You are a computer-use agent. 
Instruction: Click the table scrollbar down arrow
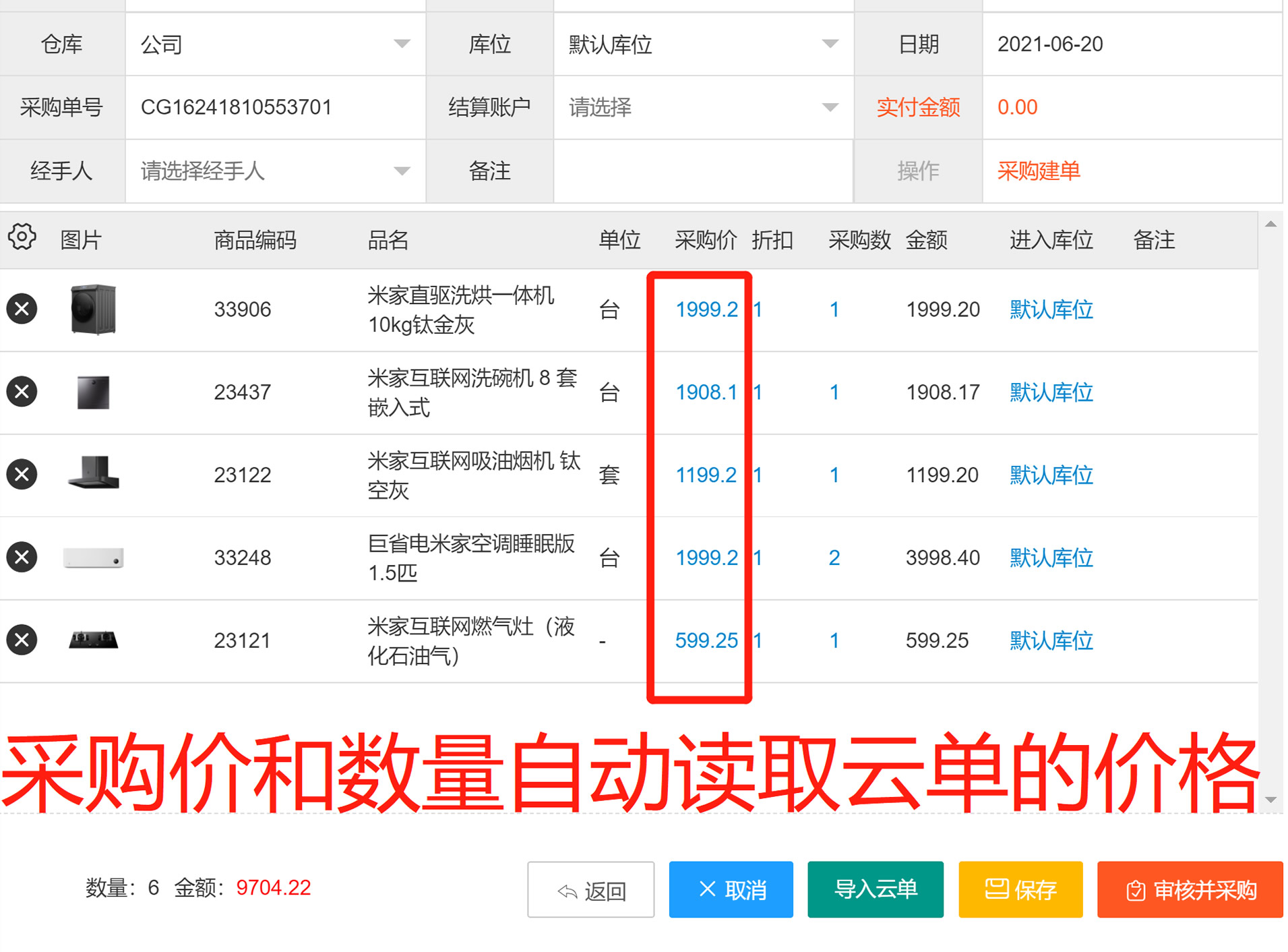pos(1270,800)
